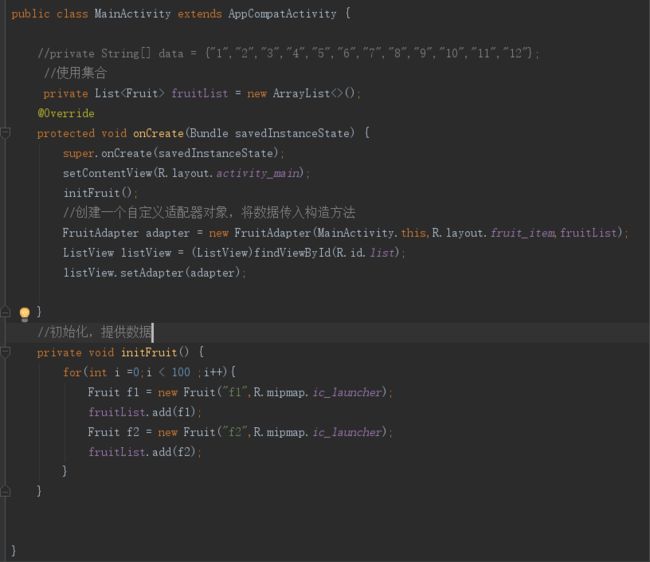Click the activity_main layout reference
The image size is (650, 562).
click(257, 173)
